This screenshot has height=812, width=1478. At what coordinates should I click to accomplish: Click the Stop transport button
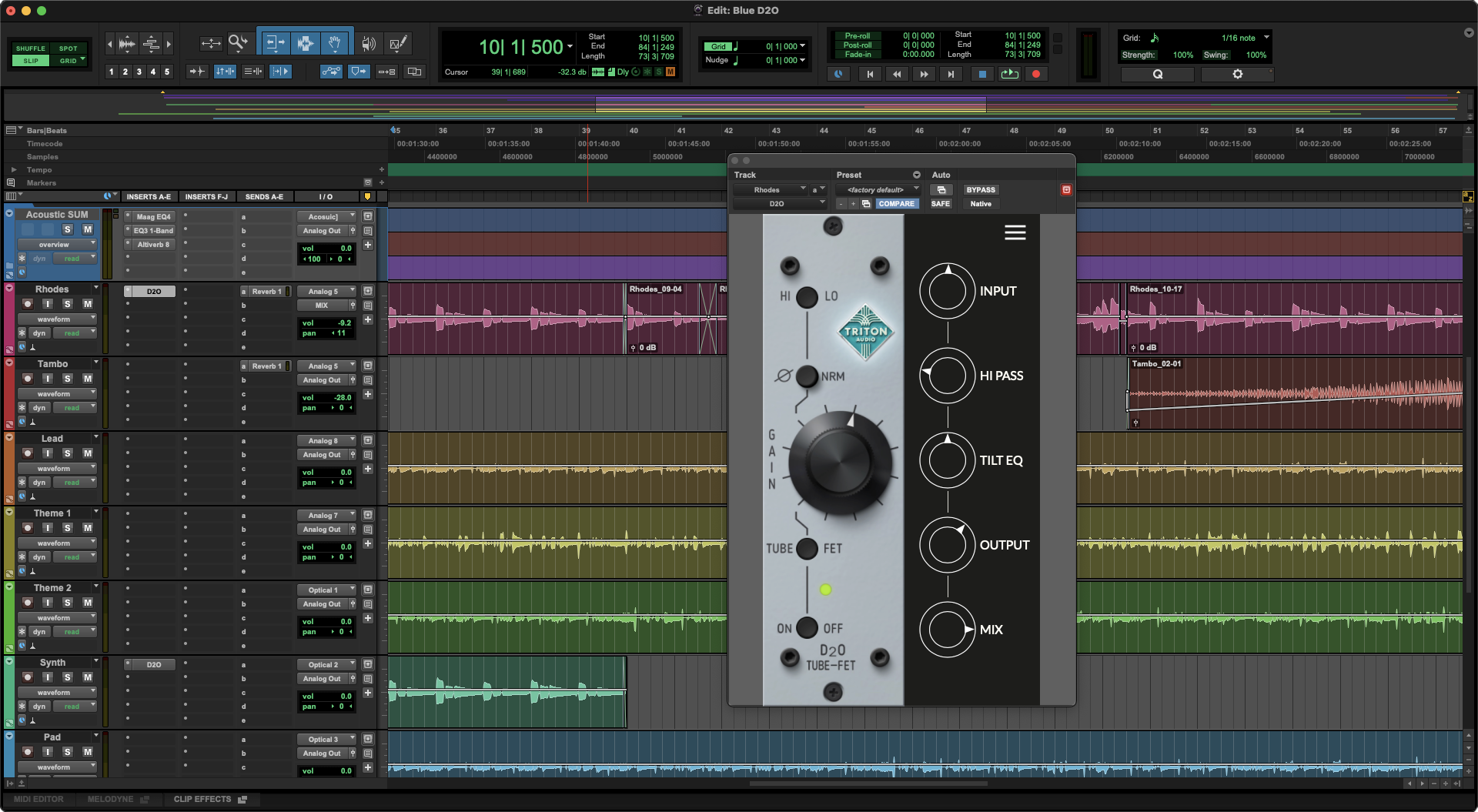(x=982, y=74)
